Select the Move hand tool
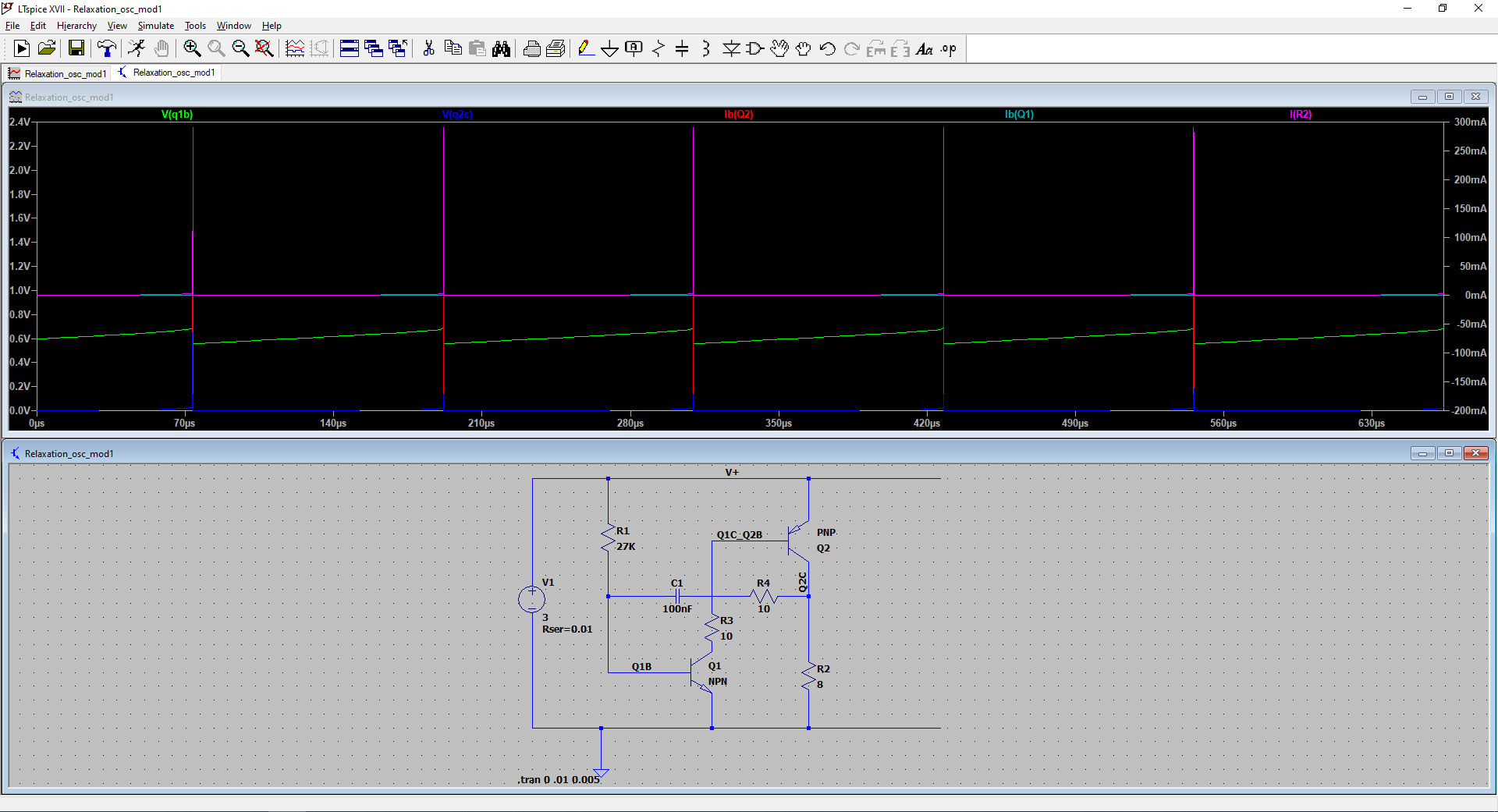1498x812 pixels. [779, 48]
